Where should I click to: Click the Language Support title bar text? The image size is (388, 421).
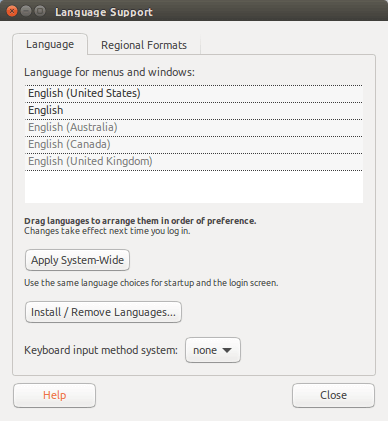click(x=104, y=12)
